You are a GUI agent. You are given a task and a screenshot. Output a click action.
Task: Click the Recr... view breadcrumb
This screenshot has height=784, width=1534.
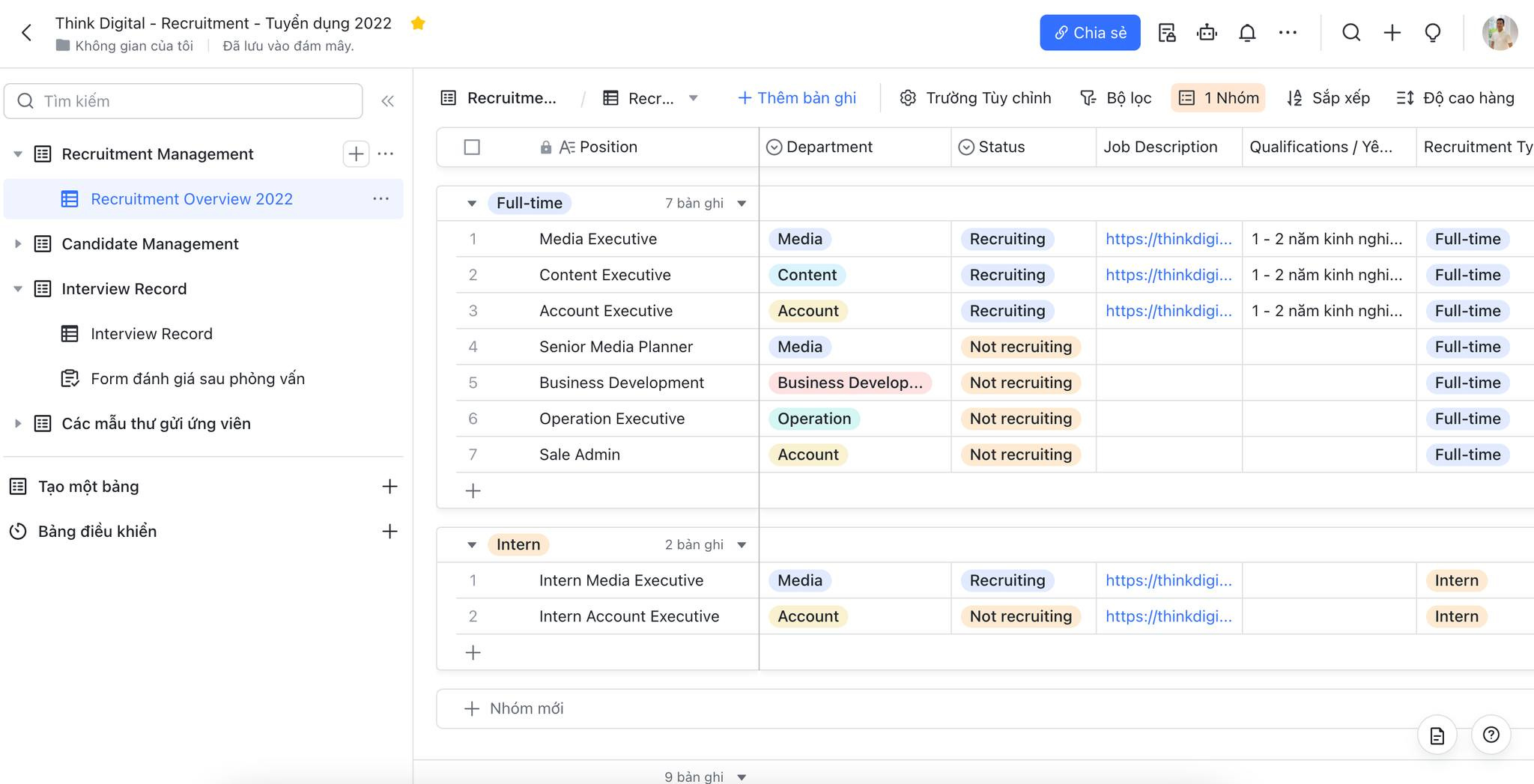639,98
